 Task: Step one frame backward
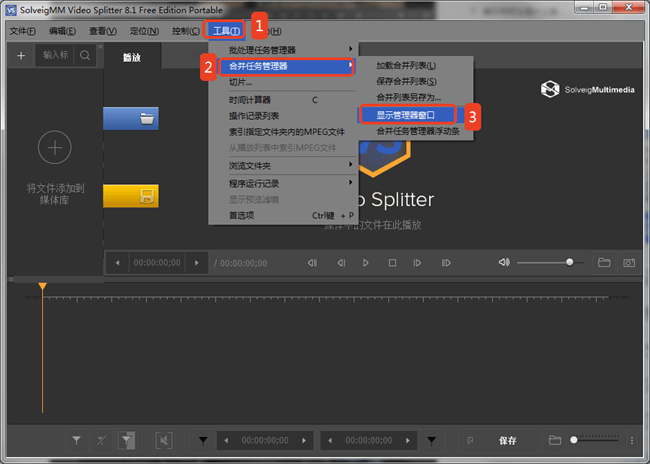[x=341, y=263]
